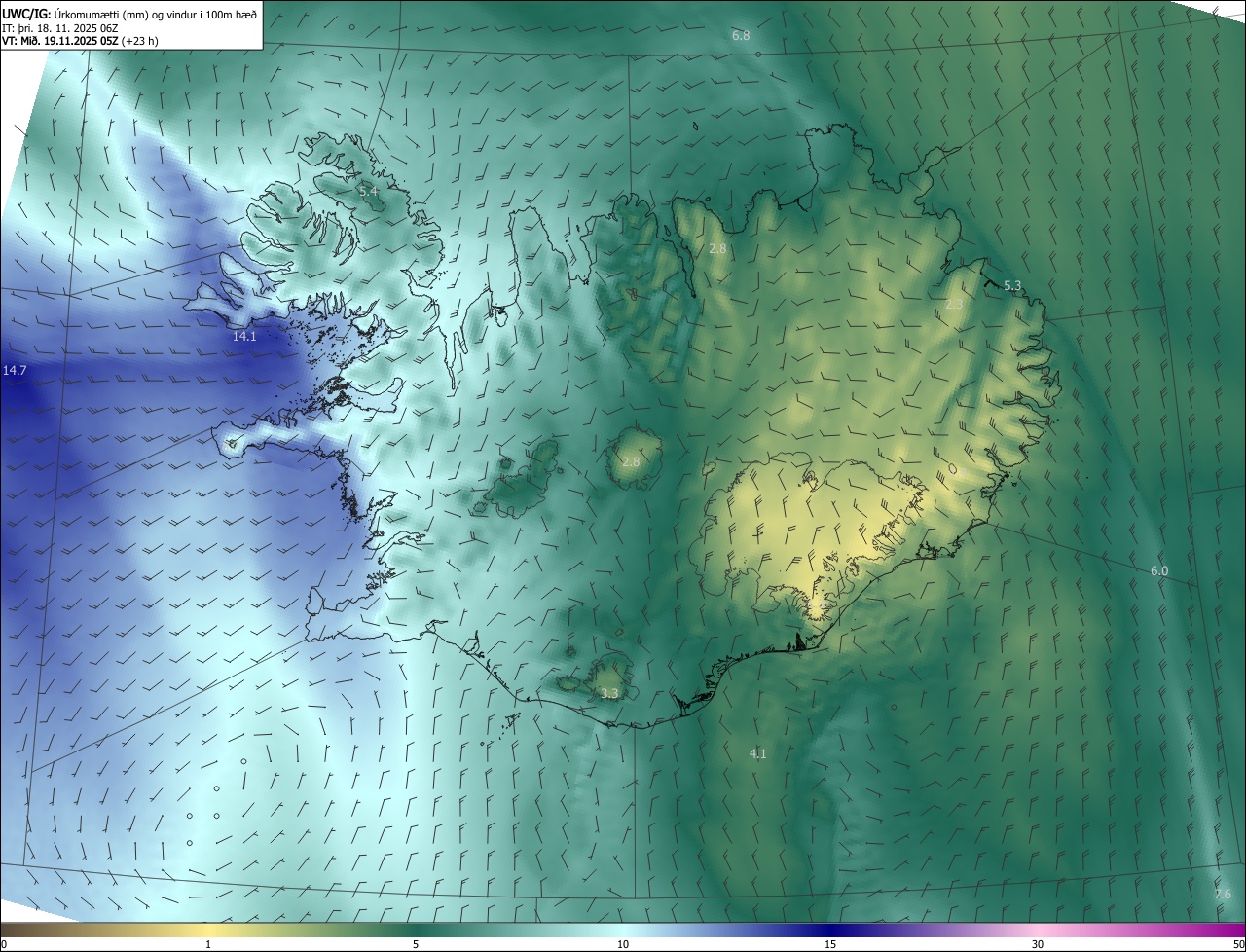The width and height of the screenshot is (1246, 952).
Task: Select the 'IT: þri. 18. 11. 2025 06Z' line
Action: point(60,27)
